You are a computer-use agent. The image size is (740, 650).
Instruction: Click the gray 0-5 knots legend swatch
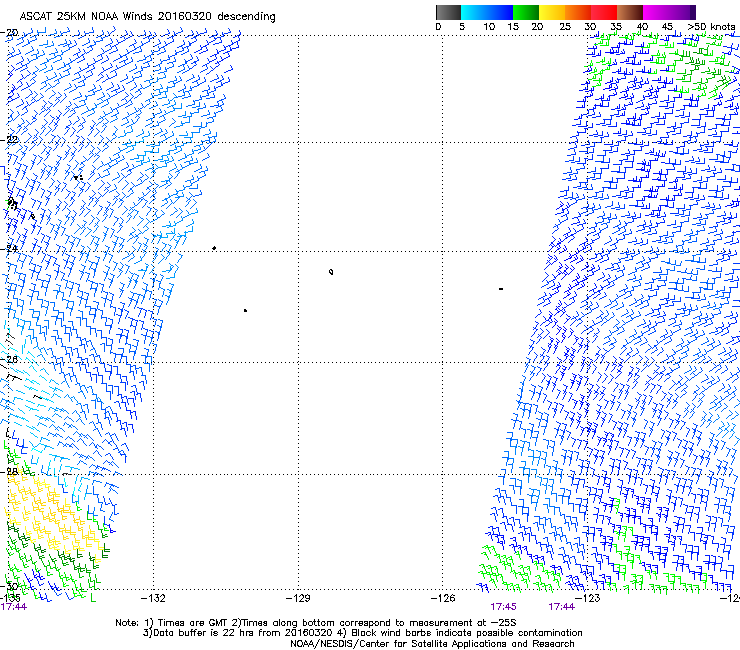448,12
